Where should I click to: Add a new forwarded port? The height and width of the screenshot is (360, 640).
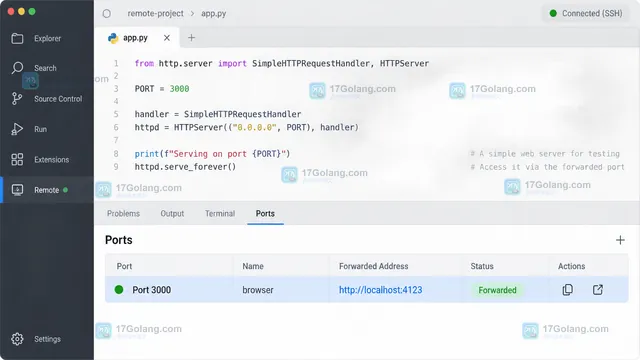[x=620, y=240]
